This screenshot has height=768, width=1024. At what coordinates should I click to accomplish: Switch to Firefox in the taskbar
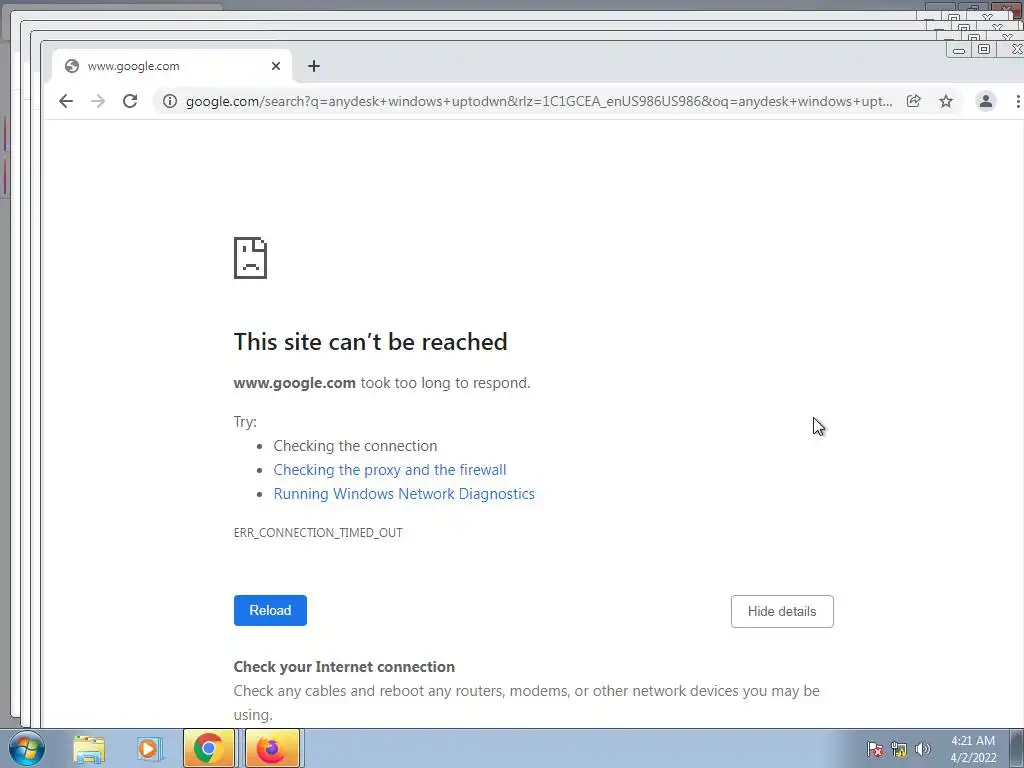[271, 748]
